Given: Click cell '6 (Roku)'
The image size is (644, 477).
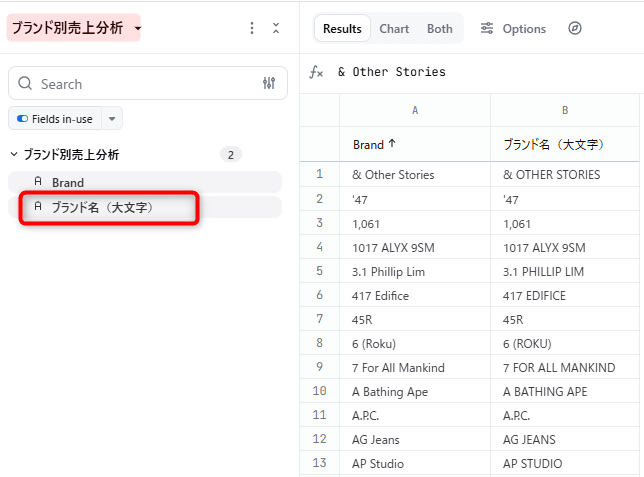Looking at the screenshot, I should click(415, 343).
